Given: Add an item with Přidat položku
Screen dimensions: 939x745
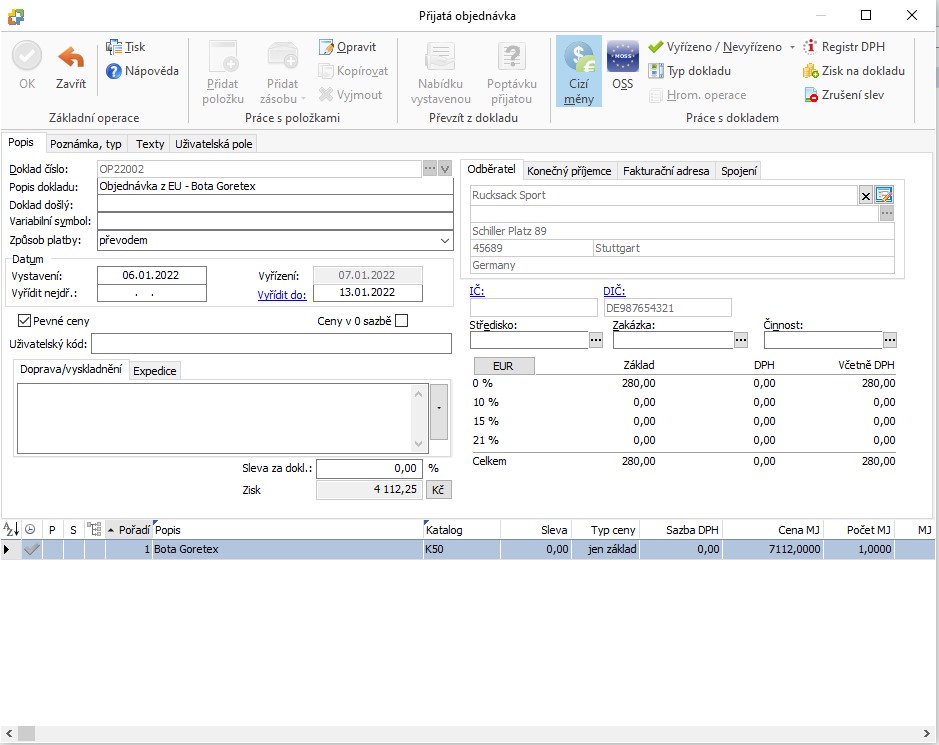Looking at the screenshot, I should pos(223,73).
